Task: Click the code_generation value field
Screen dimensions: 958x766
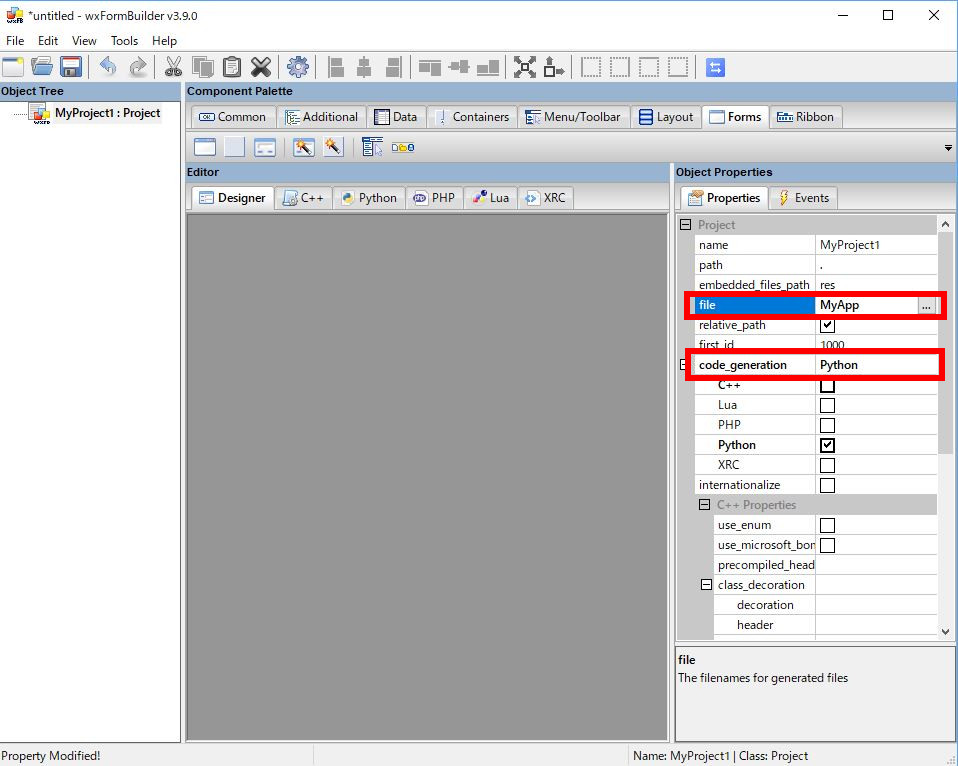Action: click(x=876, y=365)
